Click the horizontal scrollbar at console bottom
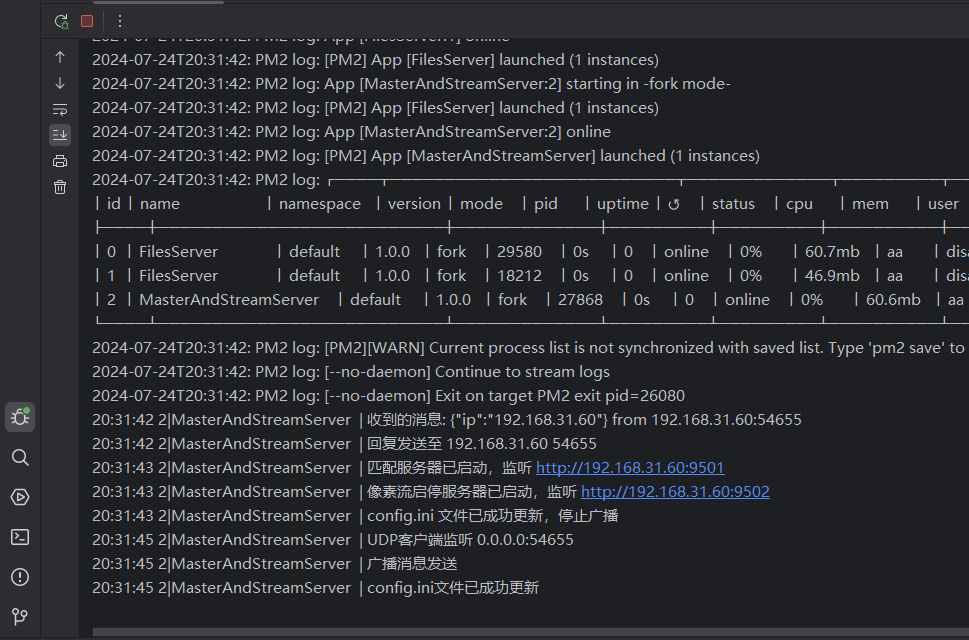The width and height of the screenshot is (969, 640). (530, 632)
